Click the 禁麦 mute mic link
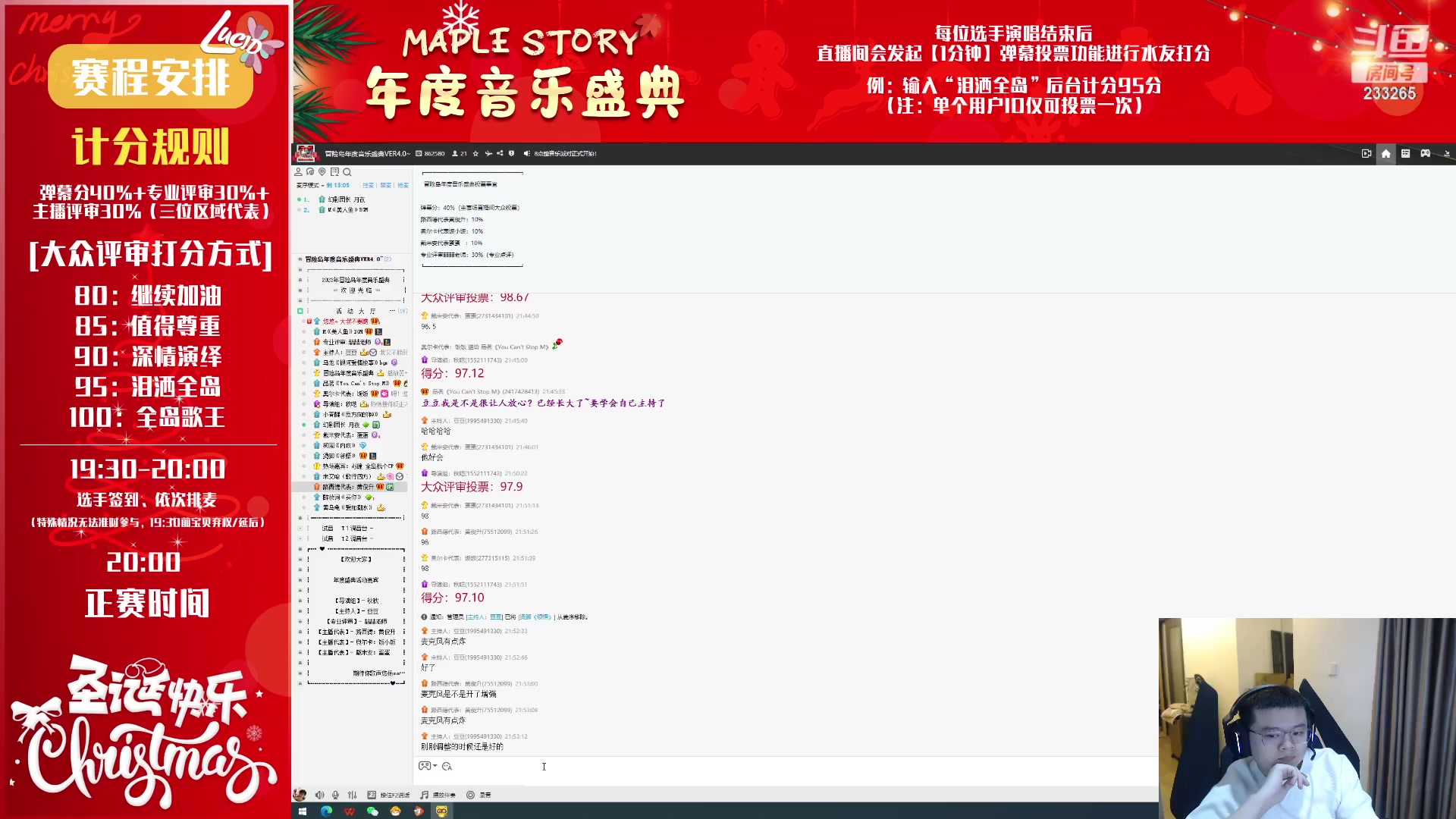 point(386,185)
